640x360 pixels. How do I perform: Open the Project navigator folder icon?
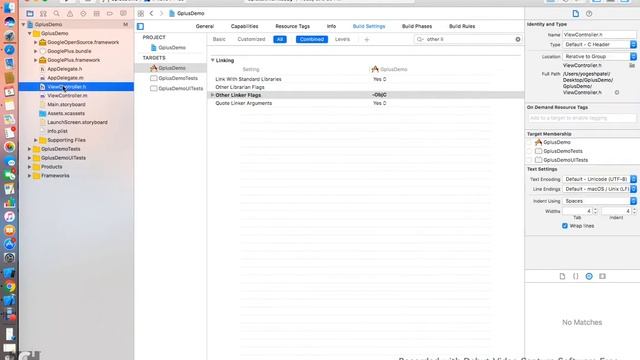click(30, 13)
